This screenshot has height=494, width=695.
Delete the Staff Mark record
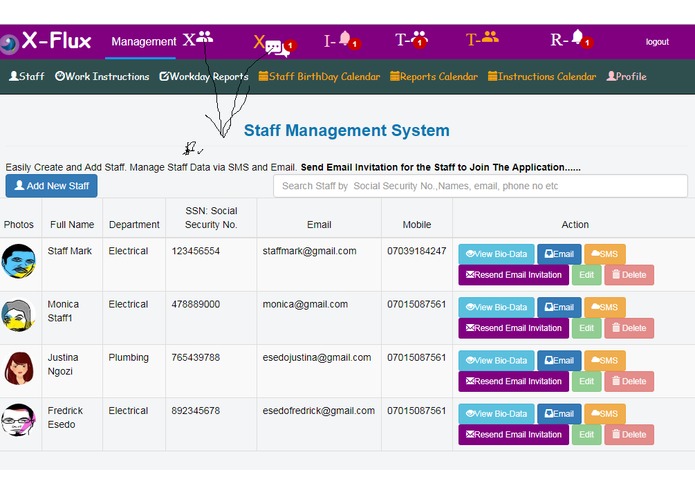point(629,275)
